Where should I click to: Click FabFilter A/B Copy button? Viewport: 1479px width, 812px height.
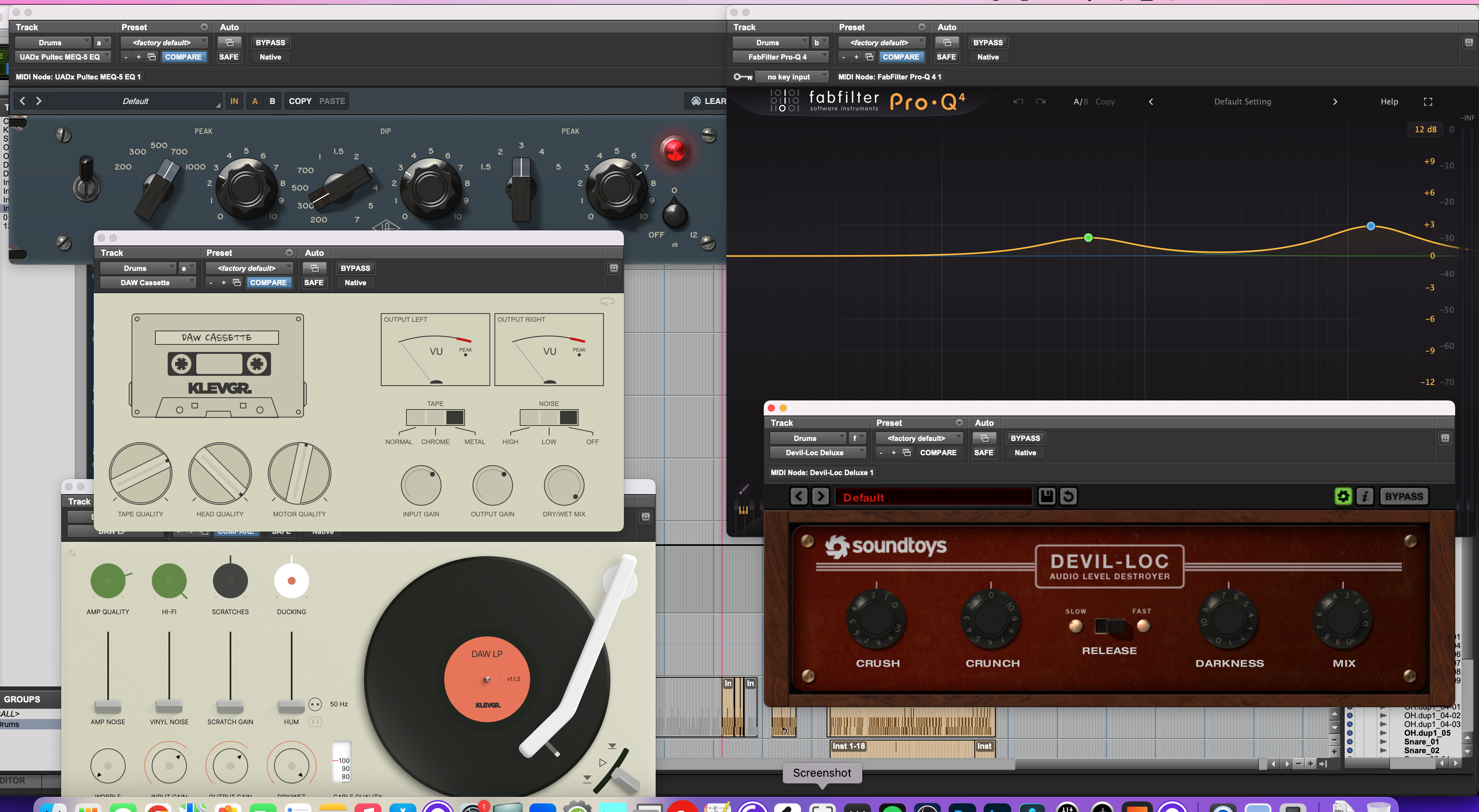coord(1094,102)
